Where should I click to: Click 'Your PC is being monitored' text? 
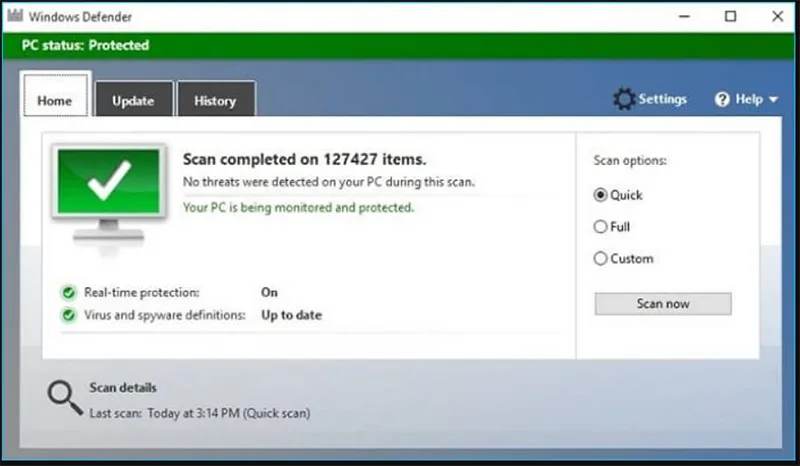tap(298, 207)
